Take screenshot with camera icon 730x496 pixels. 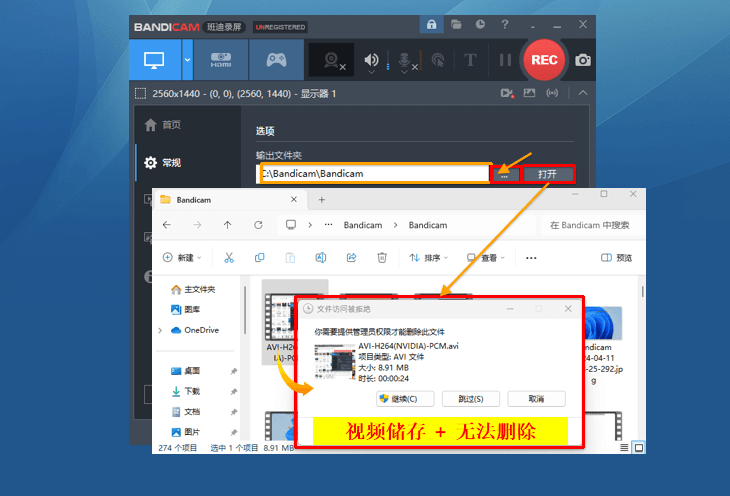click(x=583, y=60)
